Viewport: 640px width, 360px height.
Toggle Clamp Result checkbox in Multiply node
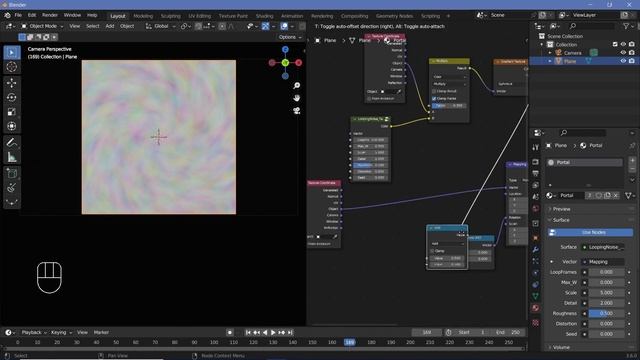[x=434, y=91]
